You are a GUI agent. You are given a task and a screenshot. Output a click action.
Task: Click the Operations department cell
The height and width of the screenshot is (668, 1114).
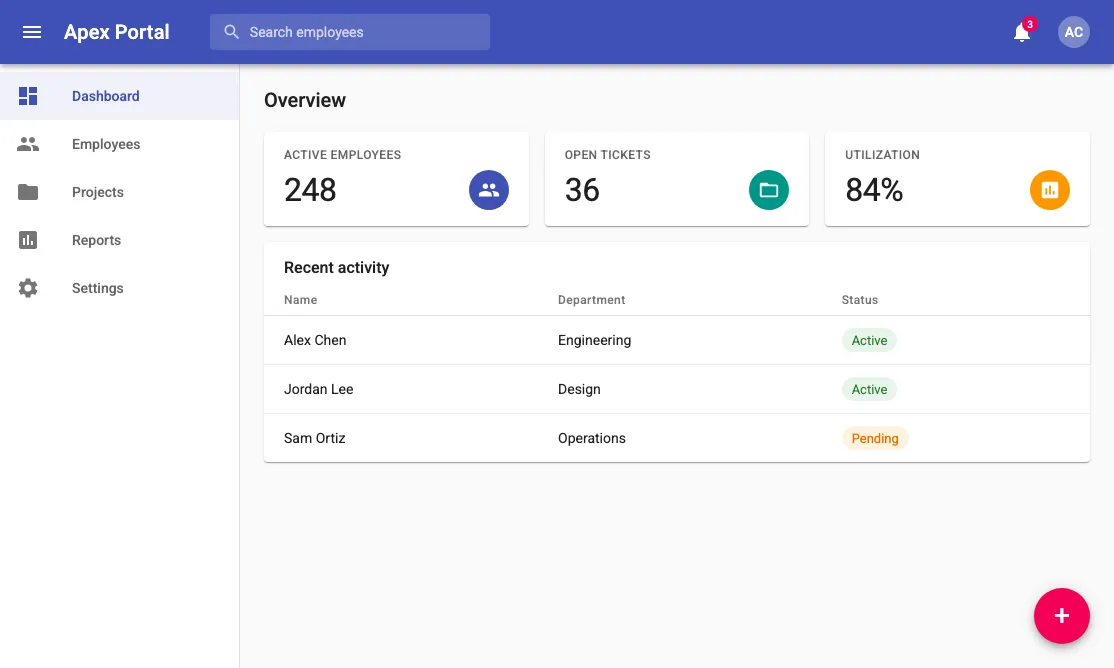point(591,438)
